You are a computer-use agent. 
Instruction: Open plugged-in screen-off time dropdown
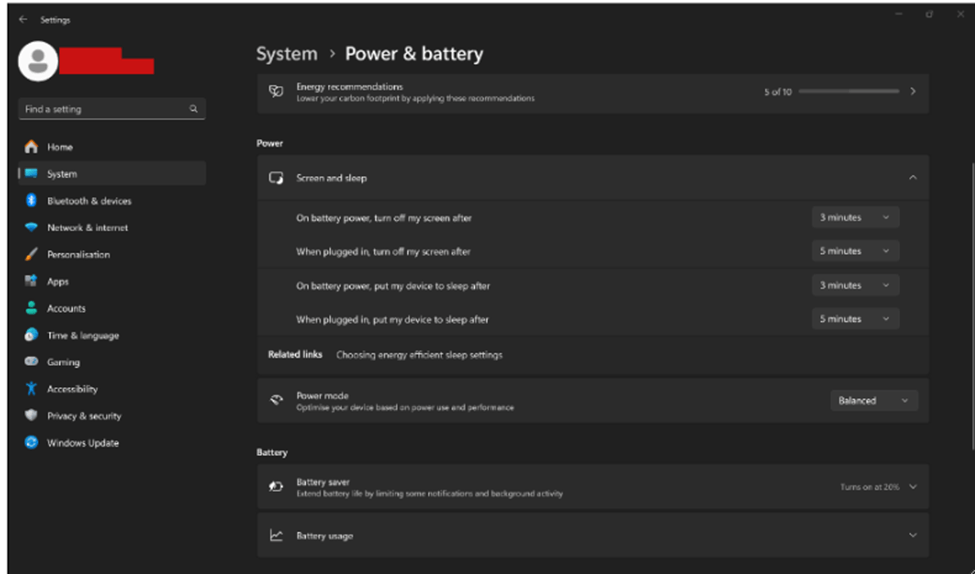[x=856, y=251]
